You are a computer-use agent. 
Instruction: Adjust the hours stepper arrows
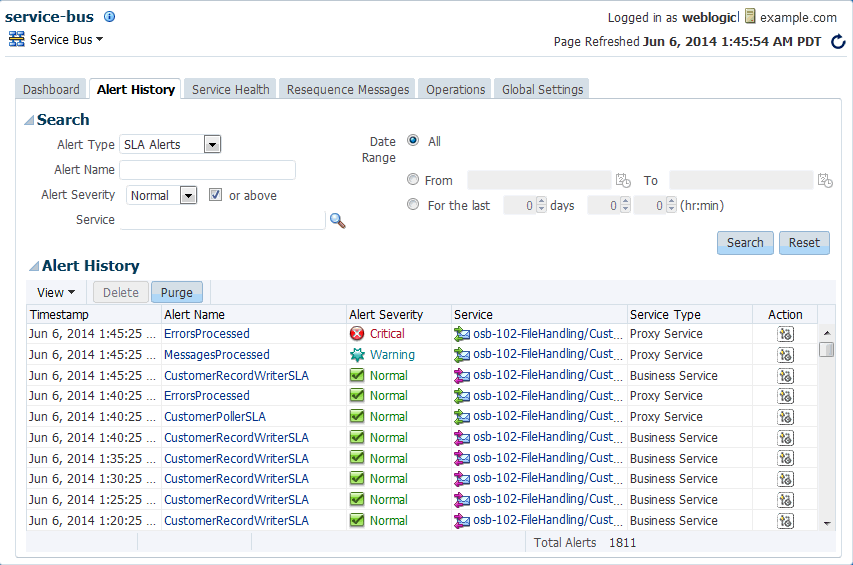(x=625, y=205)
